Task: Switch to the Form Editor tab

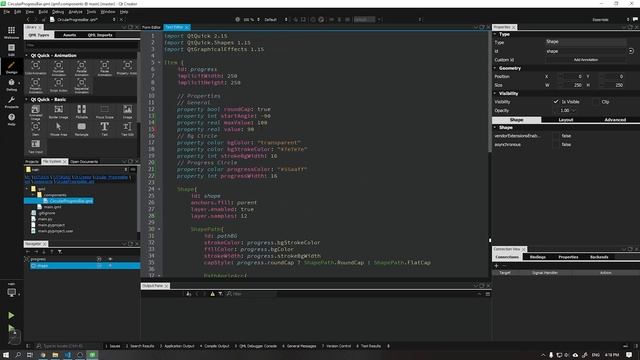Action: [x=151, y=27]
